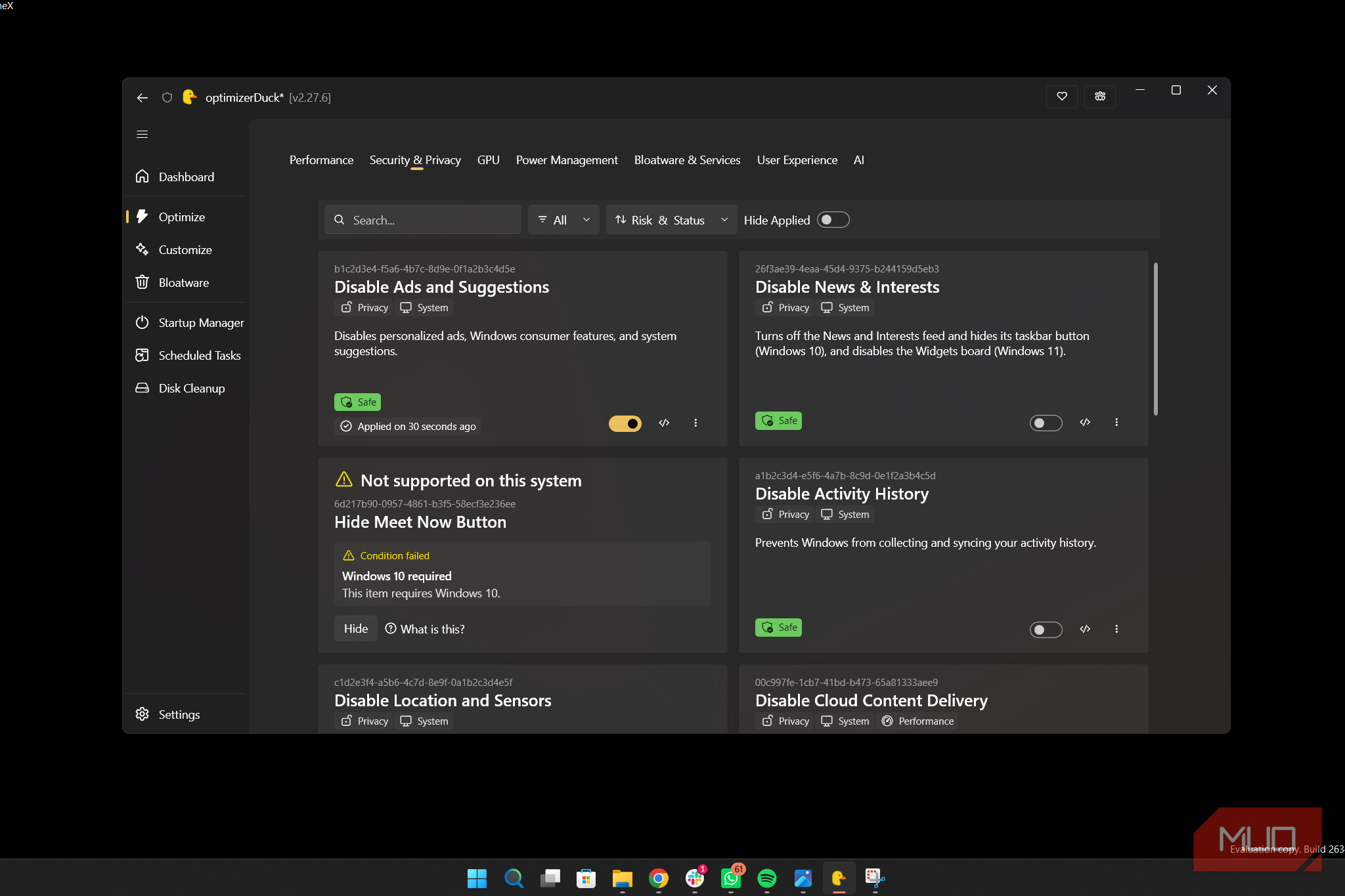Switch to Bloatware & Services tab
Image resolution: width=1345 pixels, height=896 pixels.
(x=687, y=160)
